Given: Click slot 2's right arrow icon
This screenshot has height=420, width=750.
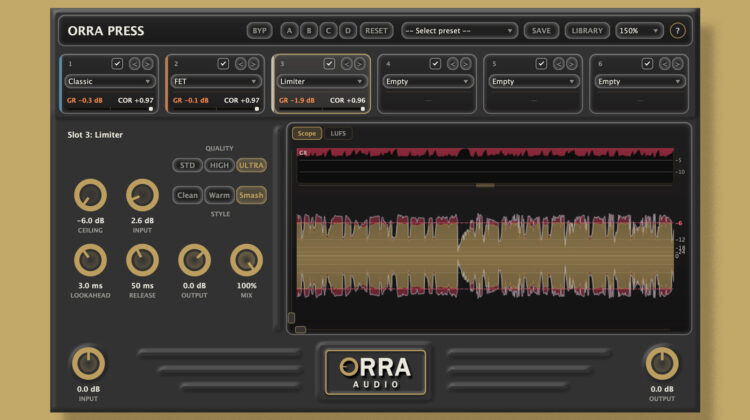Looking at the screenshot, I should pyautogui.click(x=254, y=64).
